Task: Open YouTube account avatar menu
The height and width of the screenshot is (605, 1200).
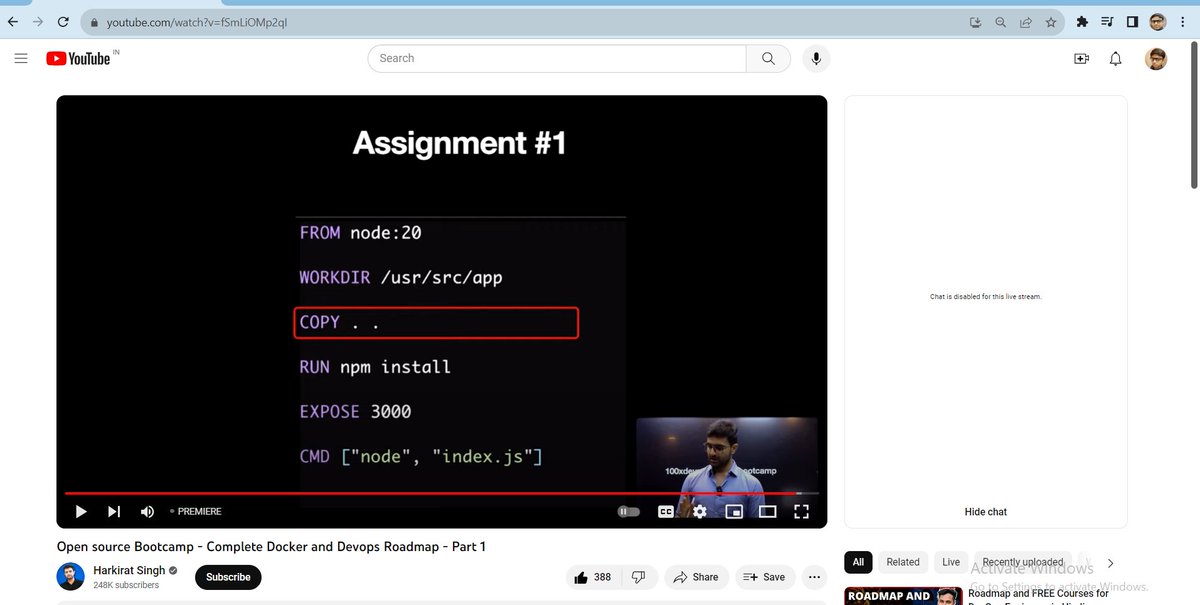Action: pos(1156,59)
